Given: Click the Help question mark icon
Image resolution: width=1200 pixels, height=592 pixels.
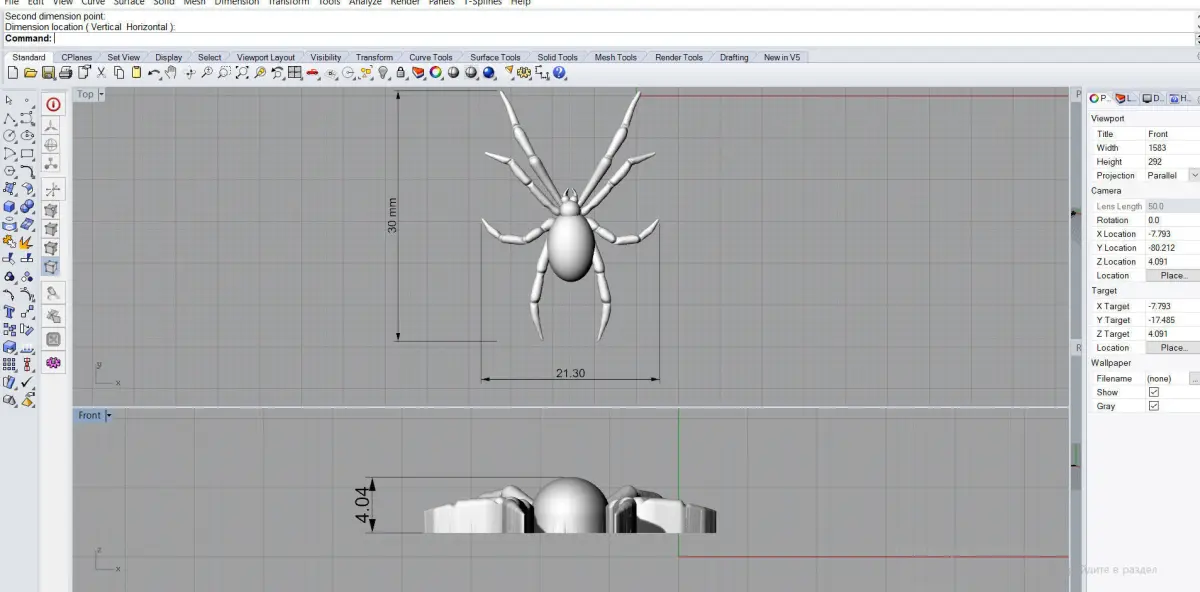Looking at the screenshot, I should tap(559, 73).
